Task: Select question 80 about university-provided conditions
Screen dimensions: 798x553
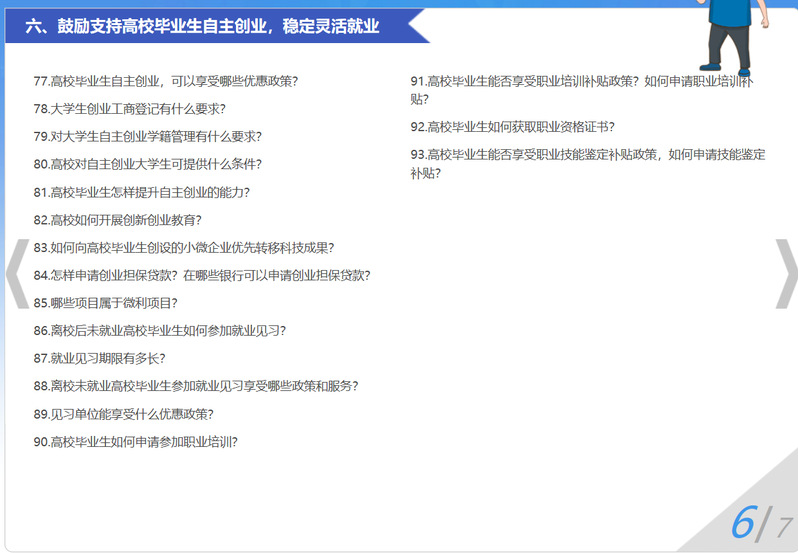Action: click(x=147, y=164)
